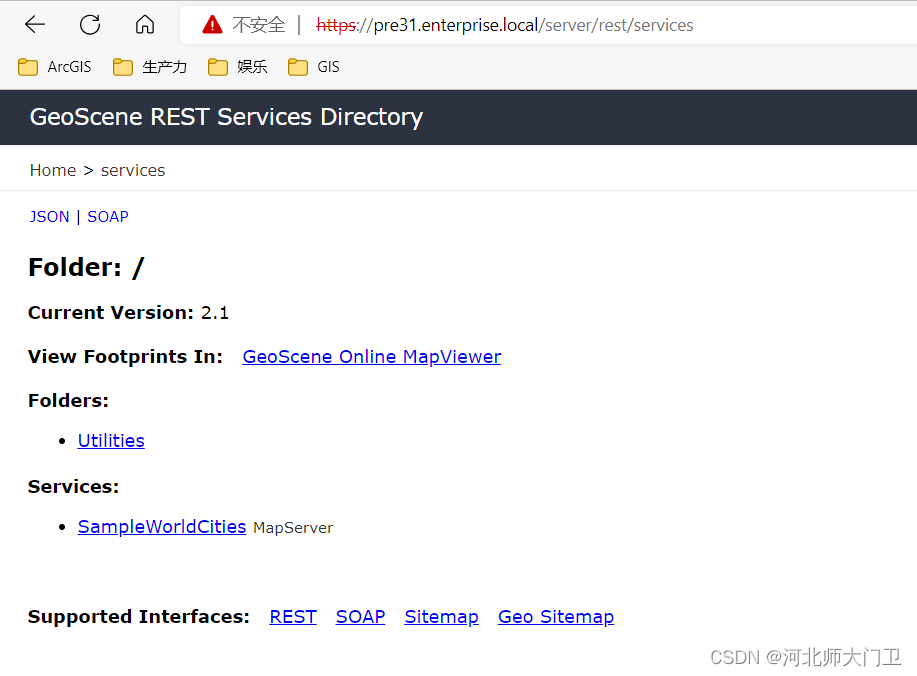This screenshot has height=676, width=917.
Task: Open GeoScene Online MapViewer footprints
Action: 371,356
